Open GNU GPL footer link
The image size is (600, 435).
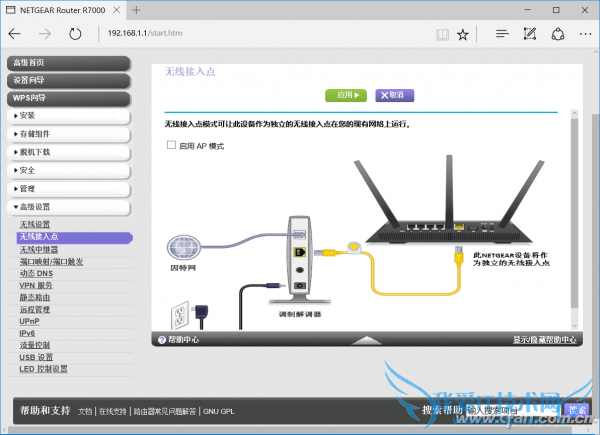coord(218,411)
